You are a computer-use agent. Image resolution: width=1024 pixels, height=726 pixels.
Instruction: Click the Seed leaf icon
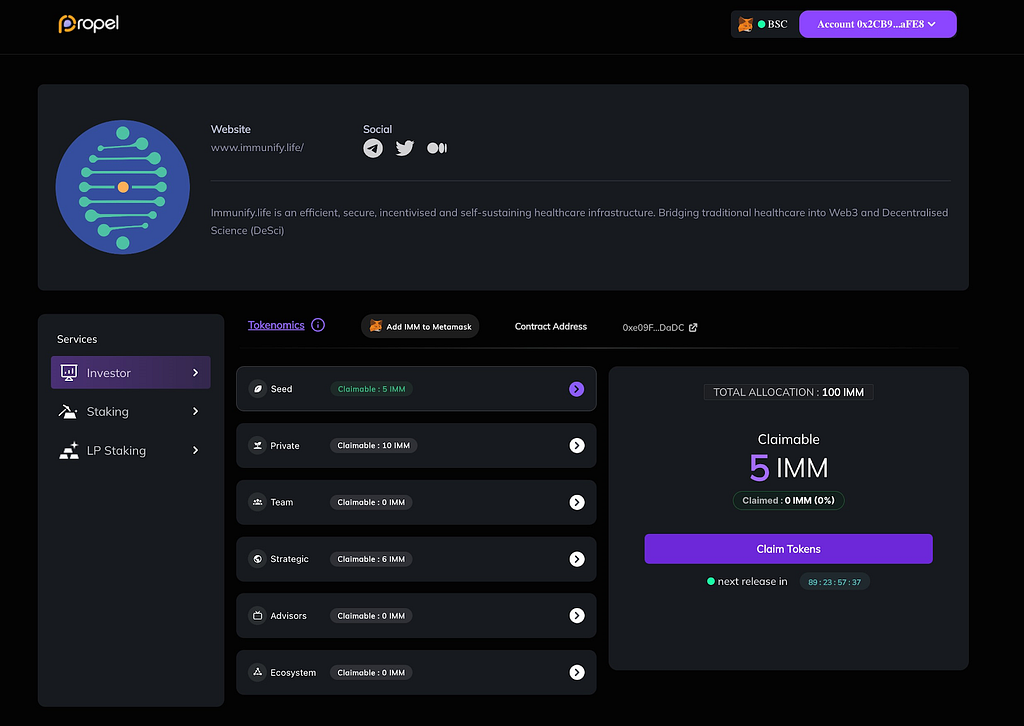pos(257,389)
